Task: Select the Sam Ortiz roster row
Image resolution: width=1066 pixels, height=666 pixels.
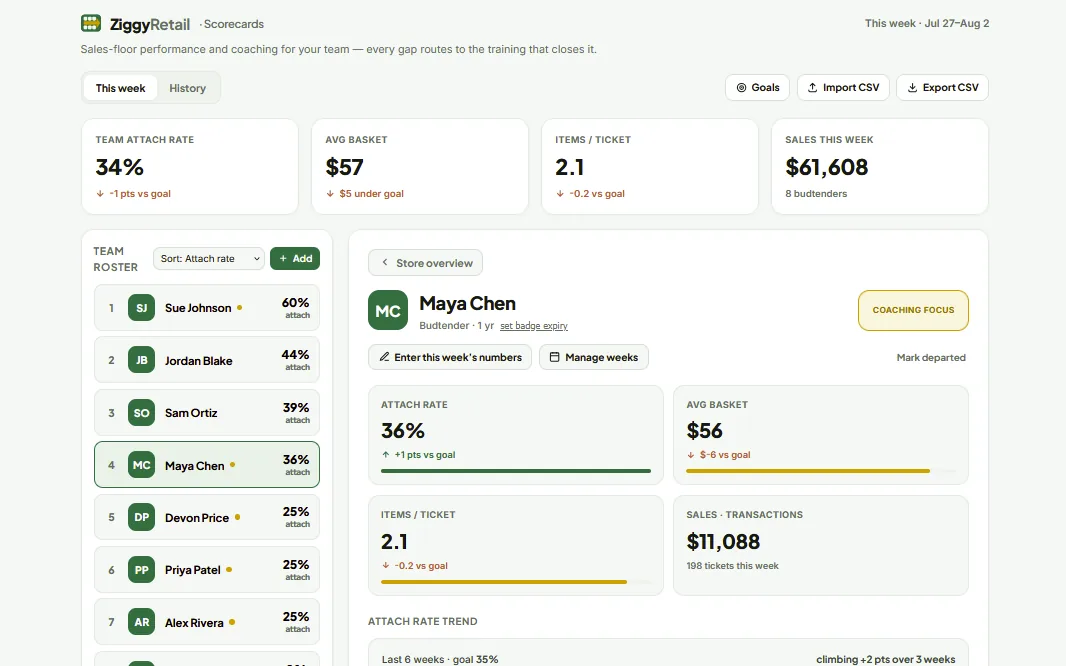Action: pyautogui.click(x=207, y=413)
